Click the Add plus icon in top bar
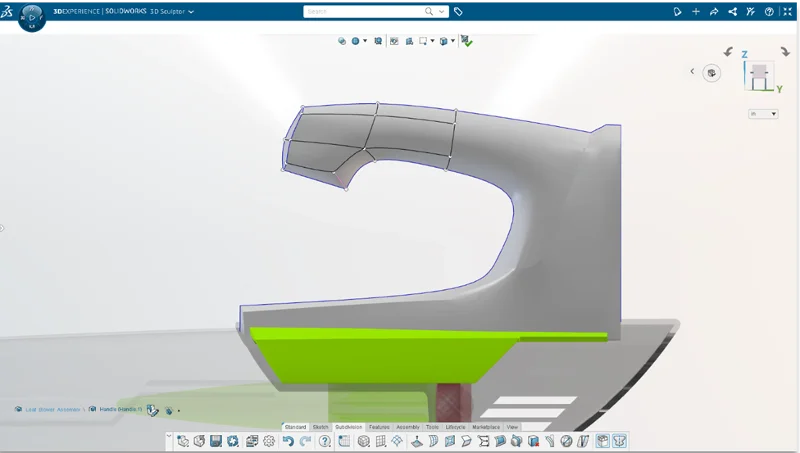 pyautogui.click(x=696, y=12)
